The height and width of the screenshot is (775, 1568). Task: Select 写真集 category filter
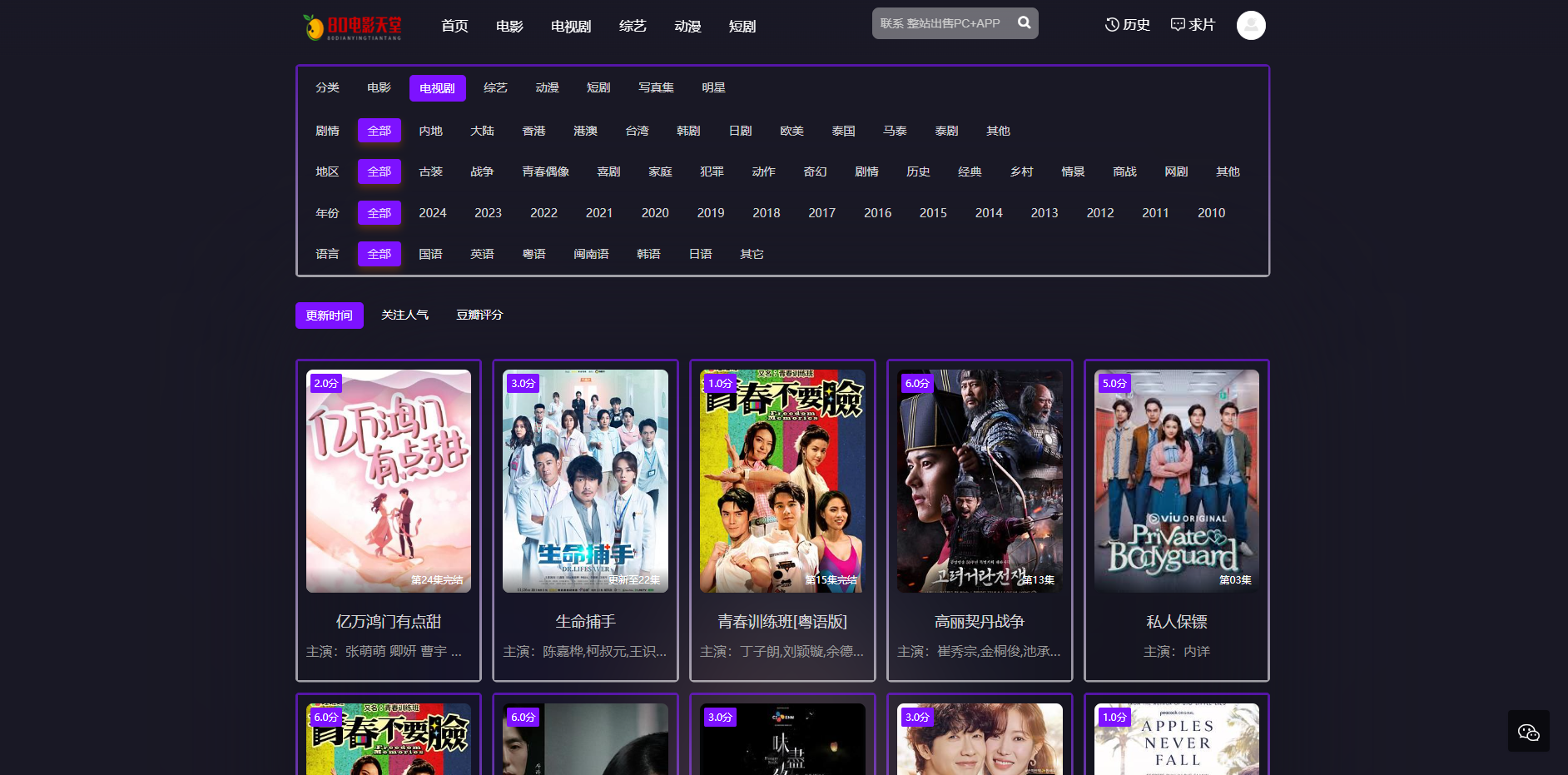[x=656, y=87]
